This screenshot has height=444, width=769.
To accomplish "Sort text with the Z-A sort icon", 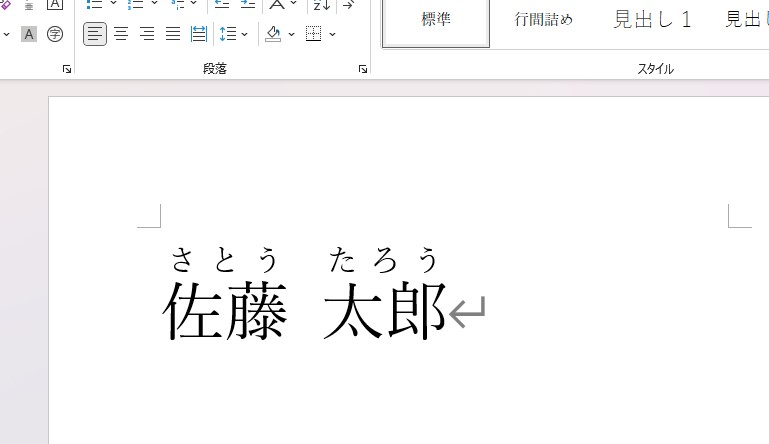I will coord(322,4).
